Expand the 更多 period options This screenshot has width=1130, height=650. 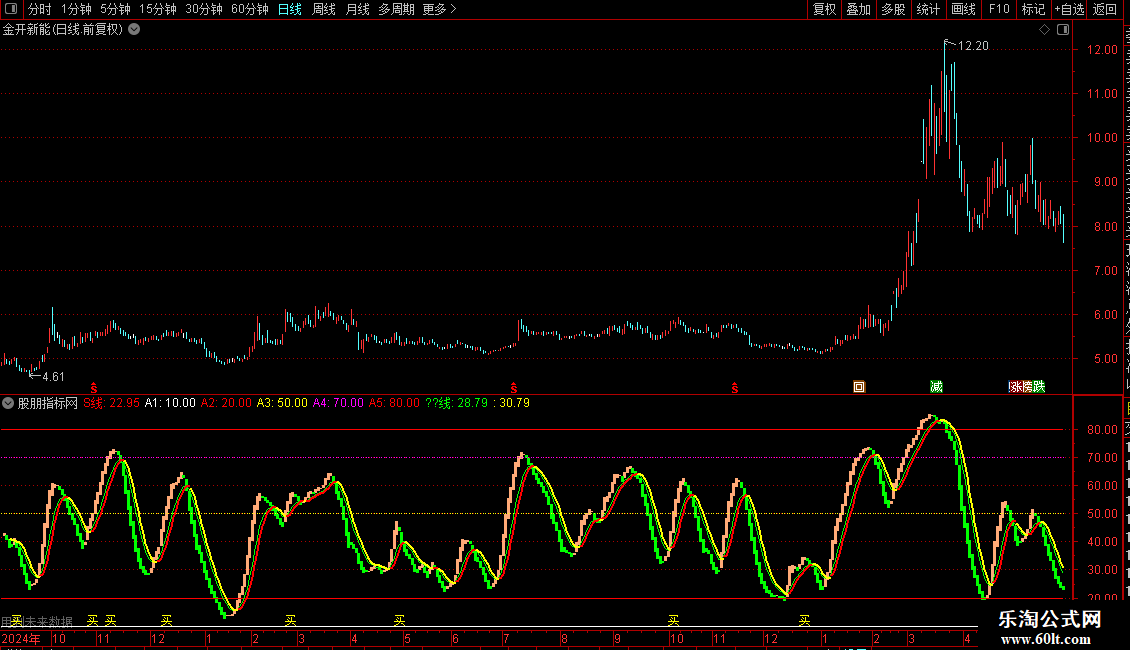[440, 9]
